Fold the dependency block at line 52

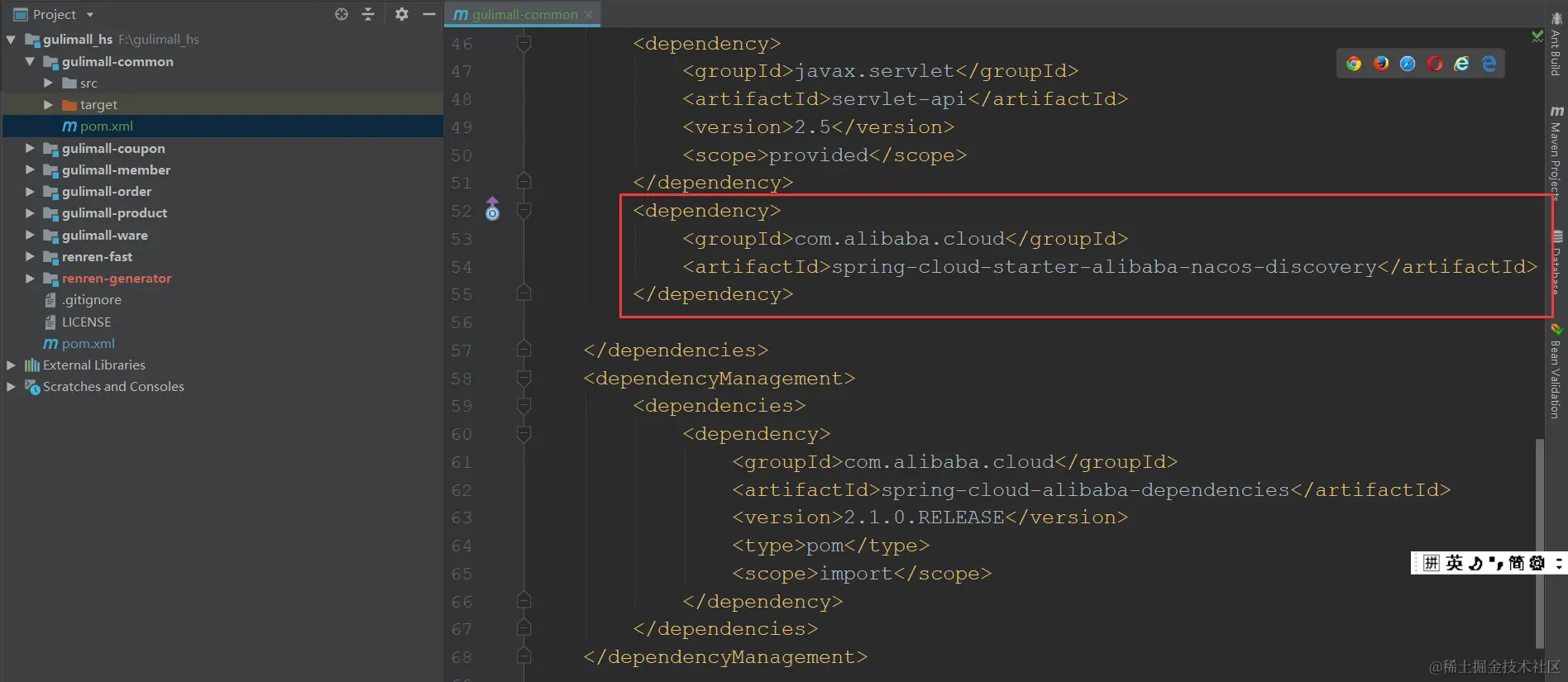pos(523,211)
